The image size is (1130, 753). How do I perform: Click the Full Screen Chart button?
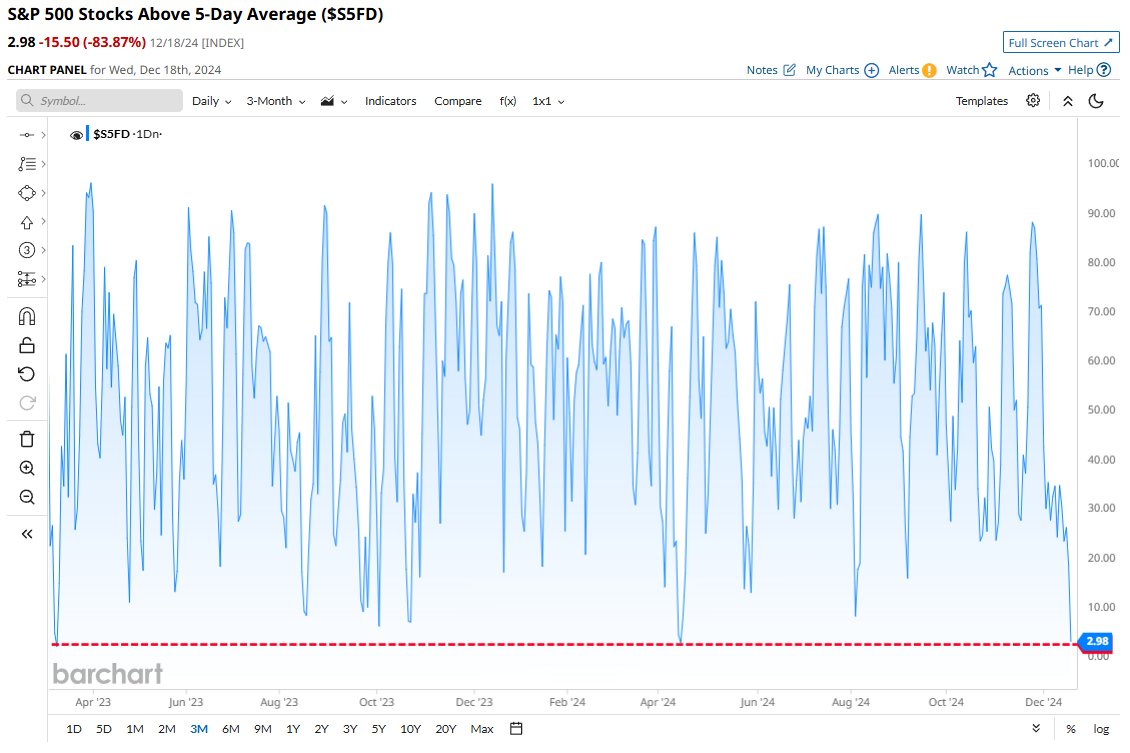[1061, 43]
